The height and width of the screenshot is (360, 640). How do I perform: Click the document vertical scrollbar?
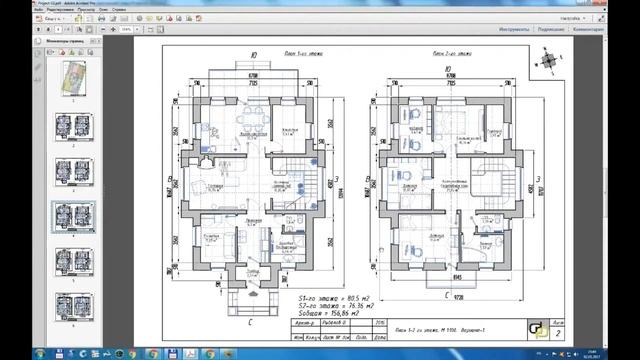[x=604, y=191]
